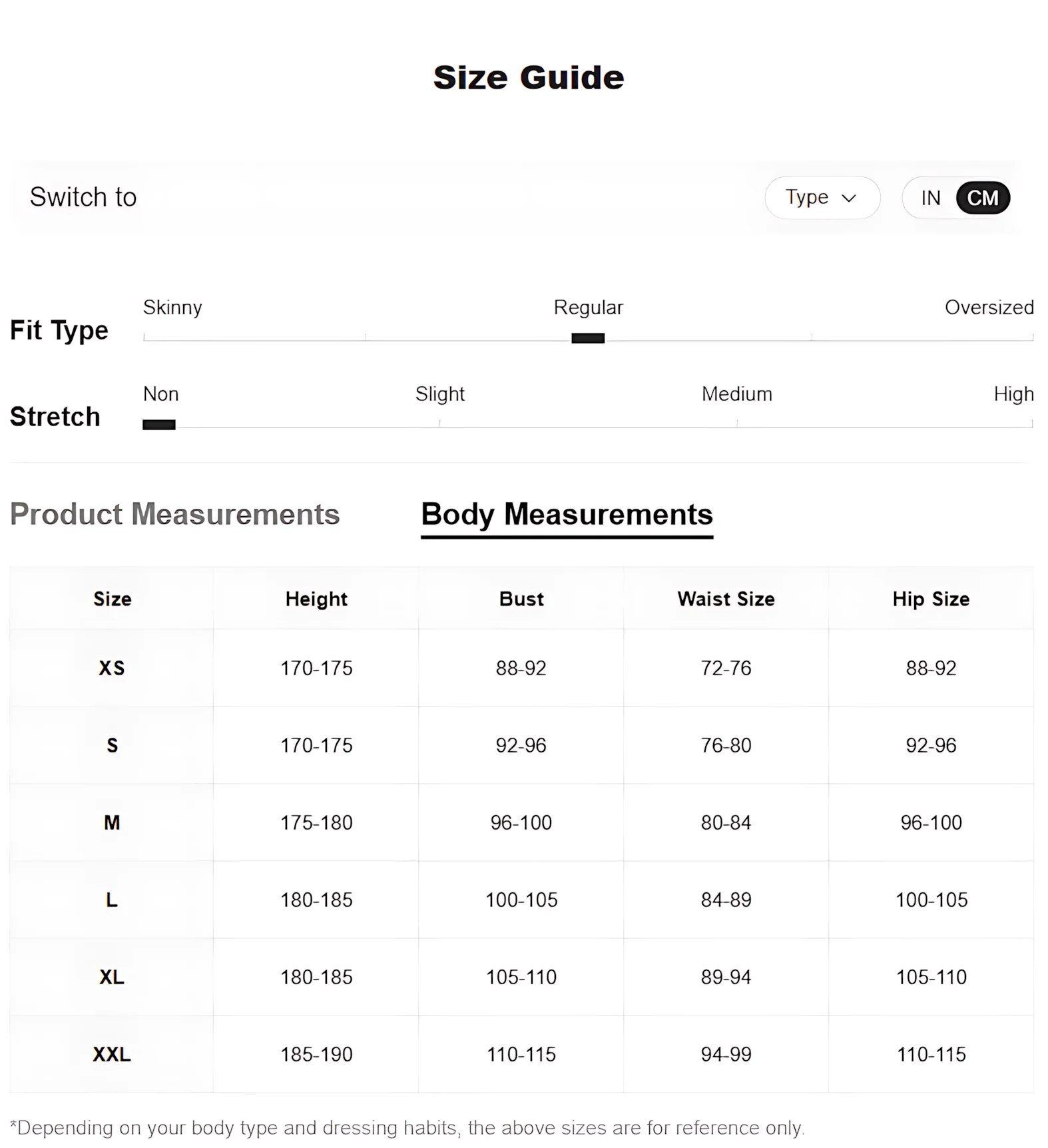Screen dimensions: 1048x1148
Task: Click the chevron arrow beside Type
Action: click(x=849, y=198)
